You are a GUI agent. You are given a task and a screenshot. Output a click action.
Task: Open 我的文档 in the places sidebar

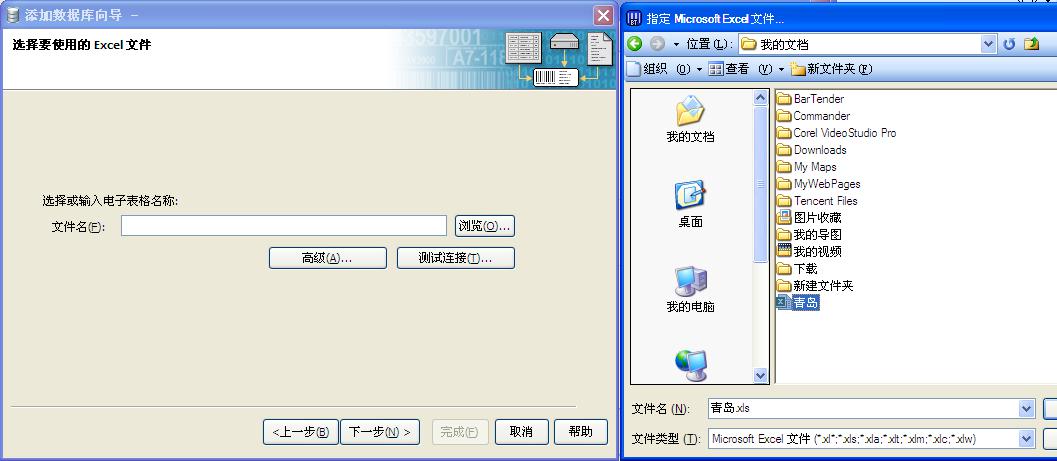(x=690, y=119)
